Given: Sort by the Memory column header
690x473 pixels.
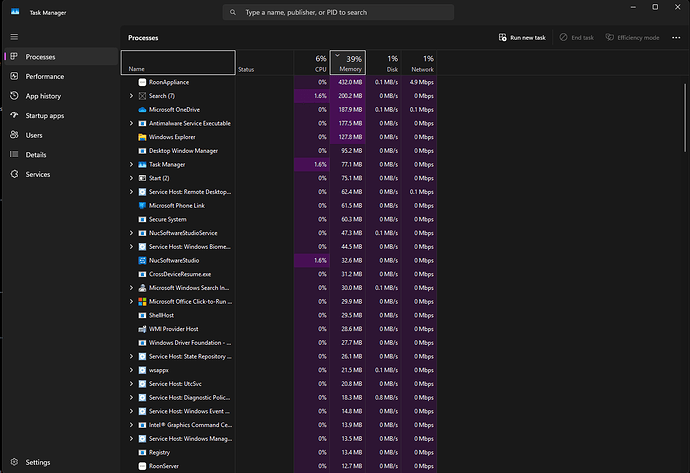Looking at the screenshot, I should click(x=347, y=62).
